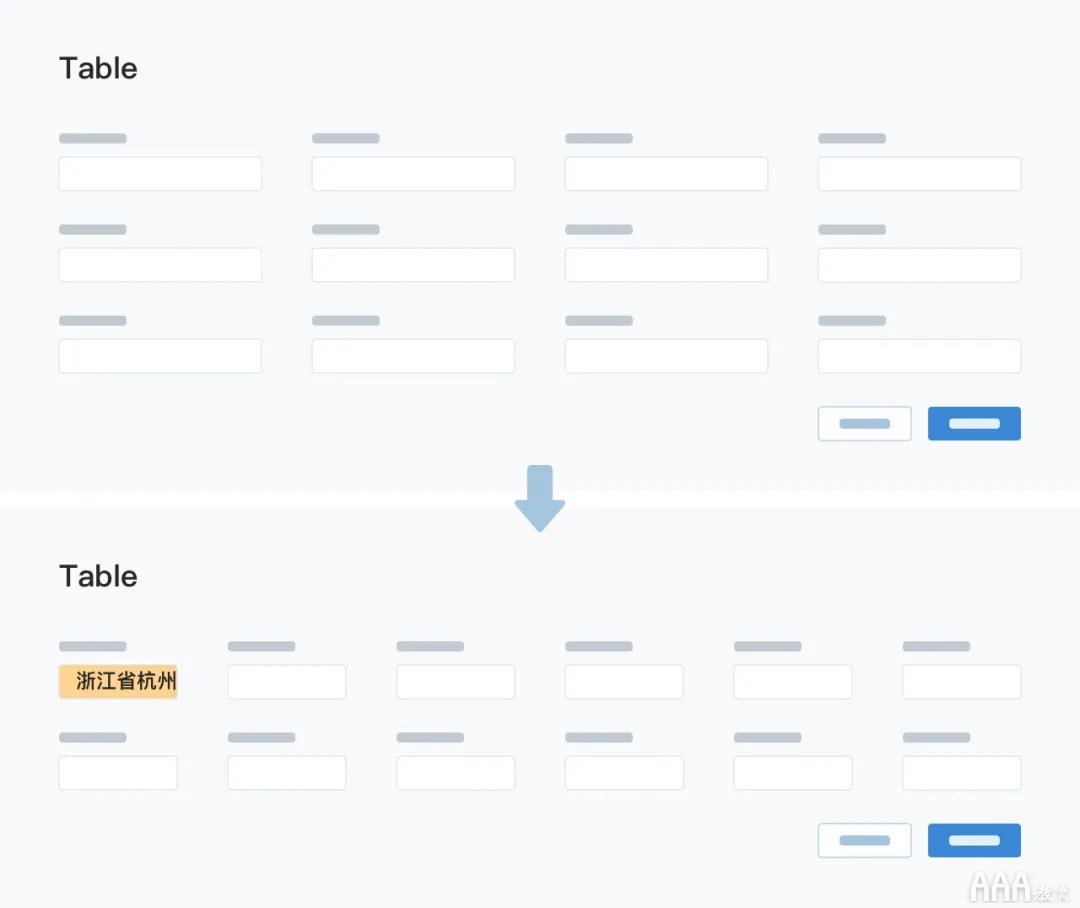Click the blue downward arrow between the tables
The height and width of the screenshot is (908, 1080).
click(540, 498)
